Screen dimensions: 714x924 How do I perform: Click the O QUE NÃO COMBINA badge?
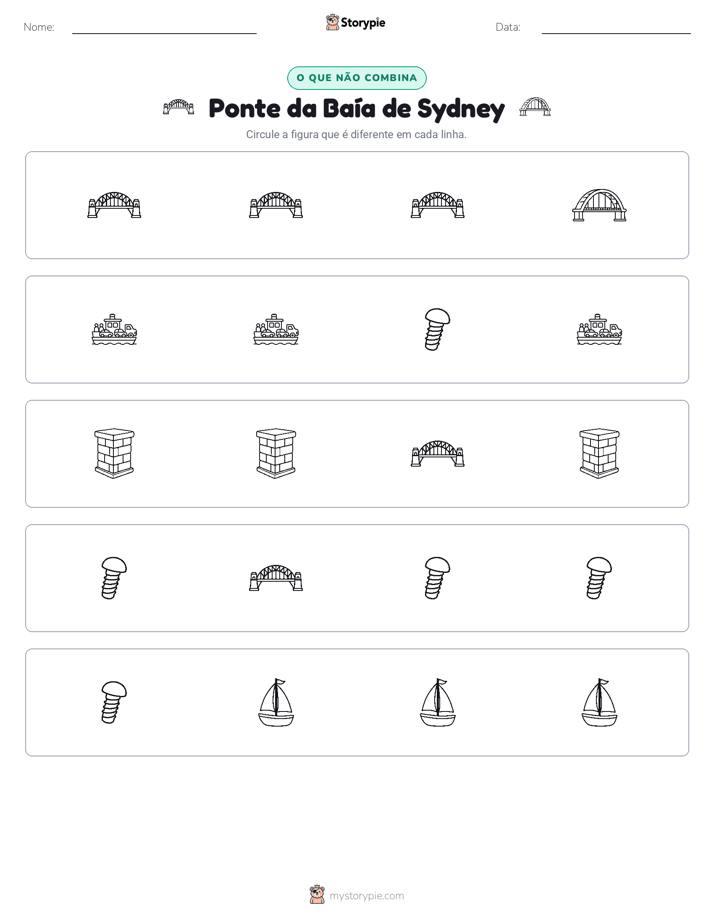click(x=357, y=78)
